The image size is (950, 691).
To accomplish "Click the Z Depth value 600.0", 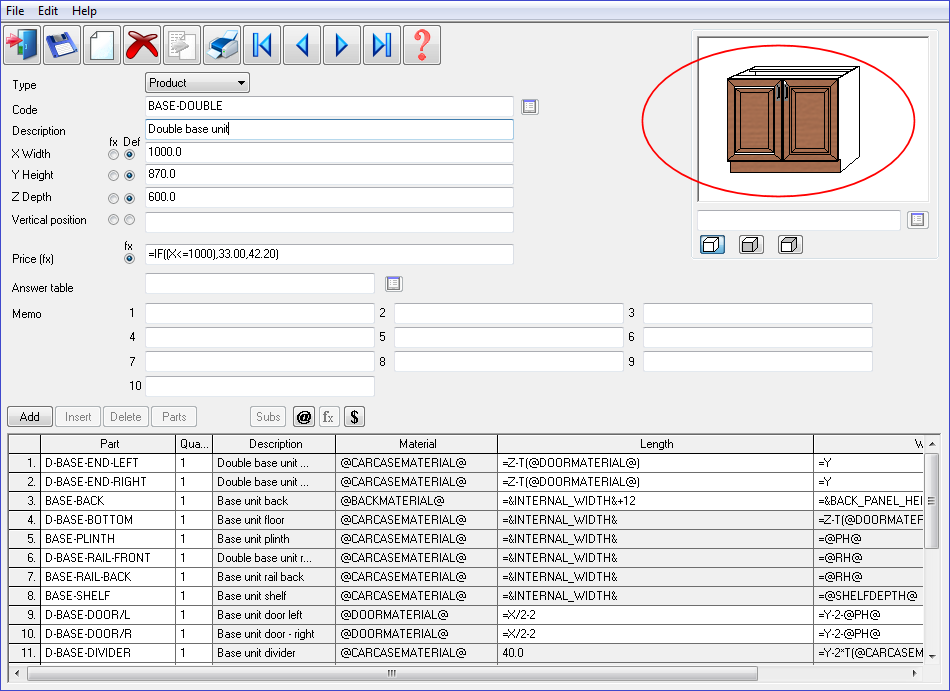I will pyautogui.click(x=329, y=197).
